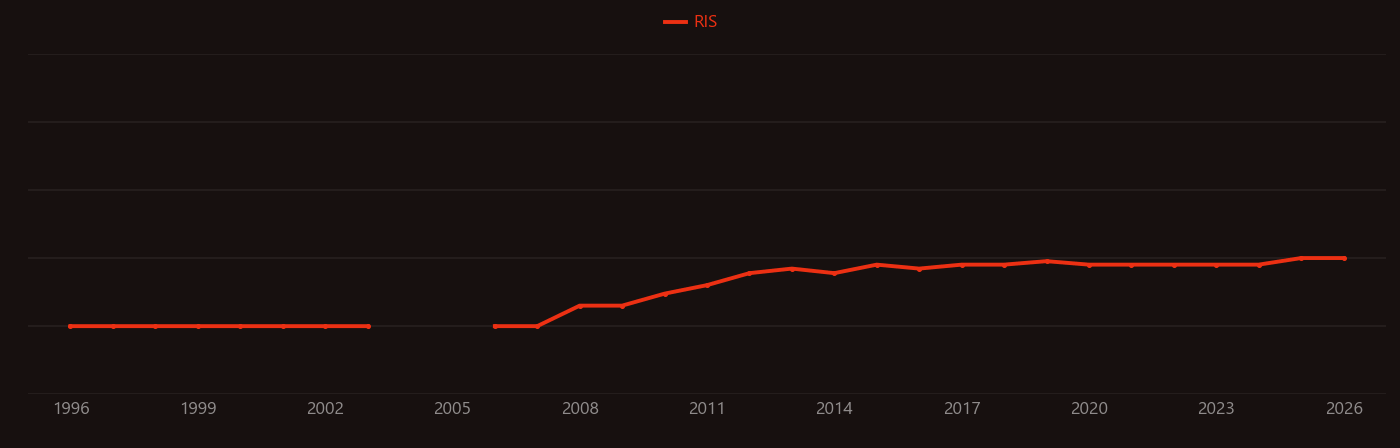
Task: Click the 1996 x-axis label
Action: pyautogui.click(x=71, y=409)
